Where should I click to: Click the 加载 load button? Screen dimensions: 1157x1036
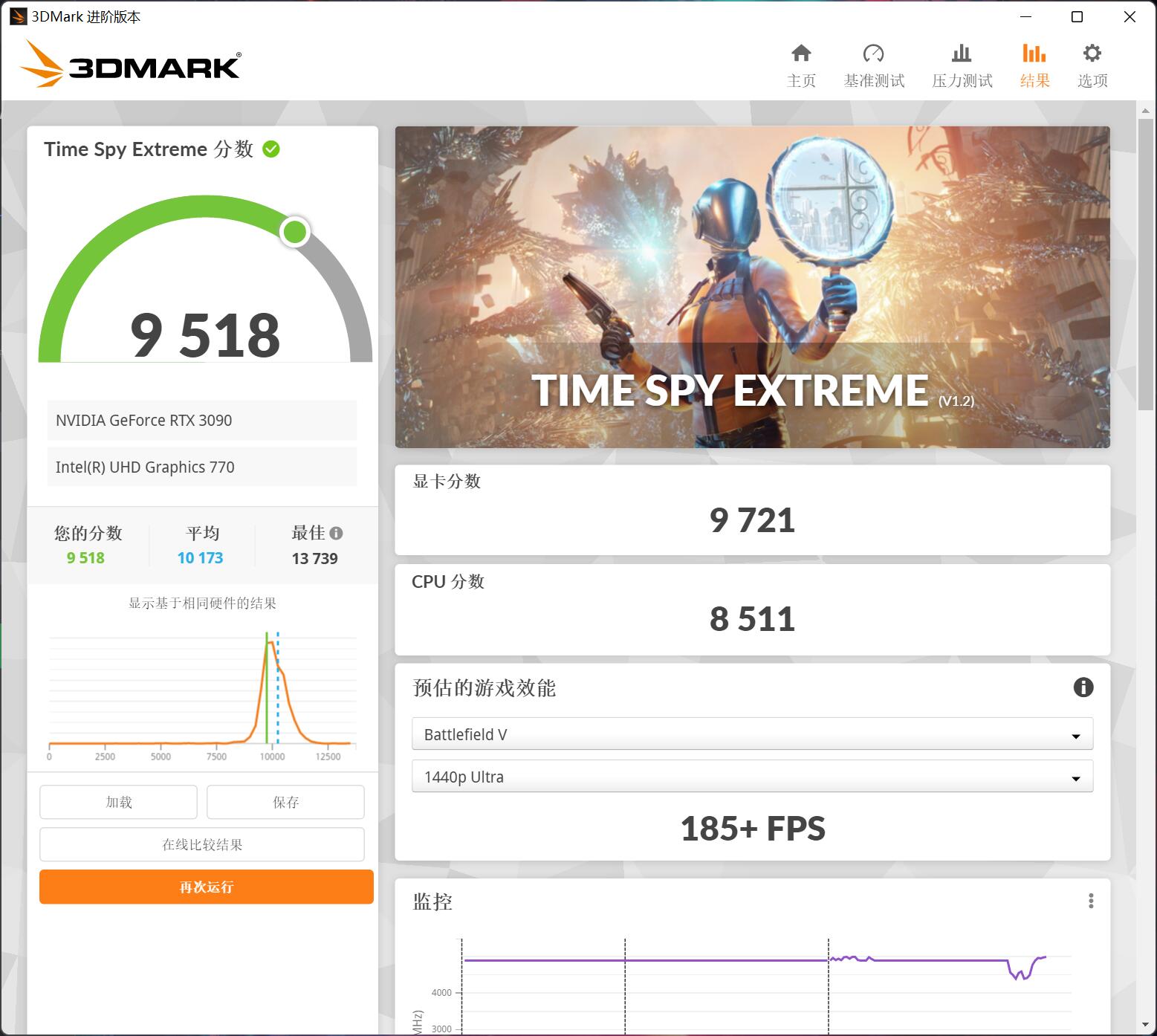point(119,802)
